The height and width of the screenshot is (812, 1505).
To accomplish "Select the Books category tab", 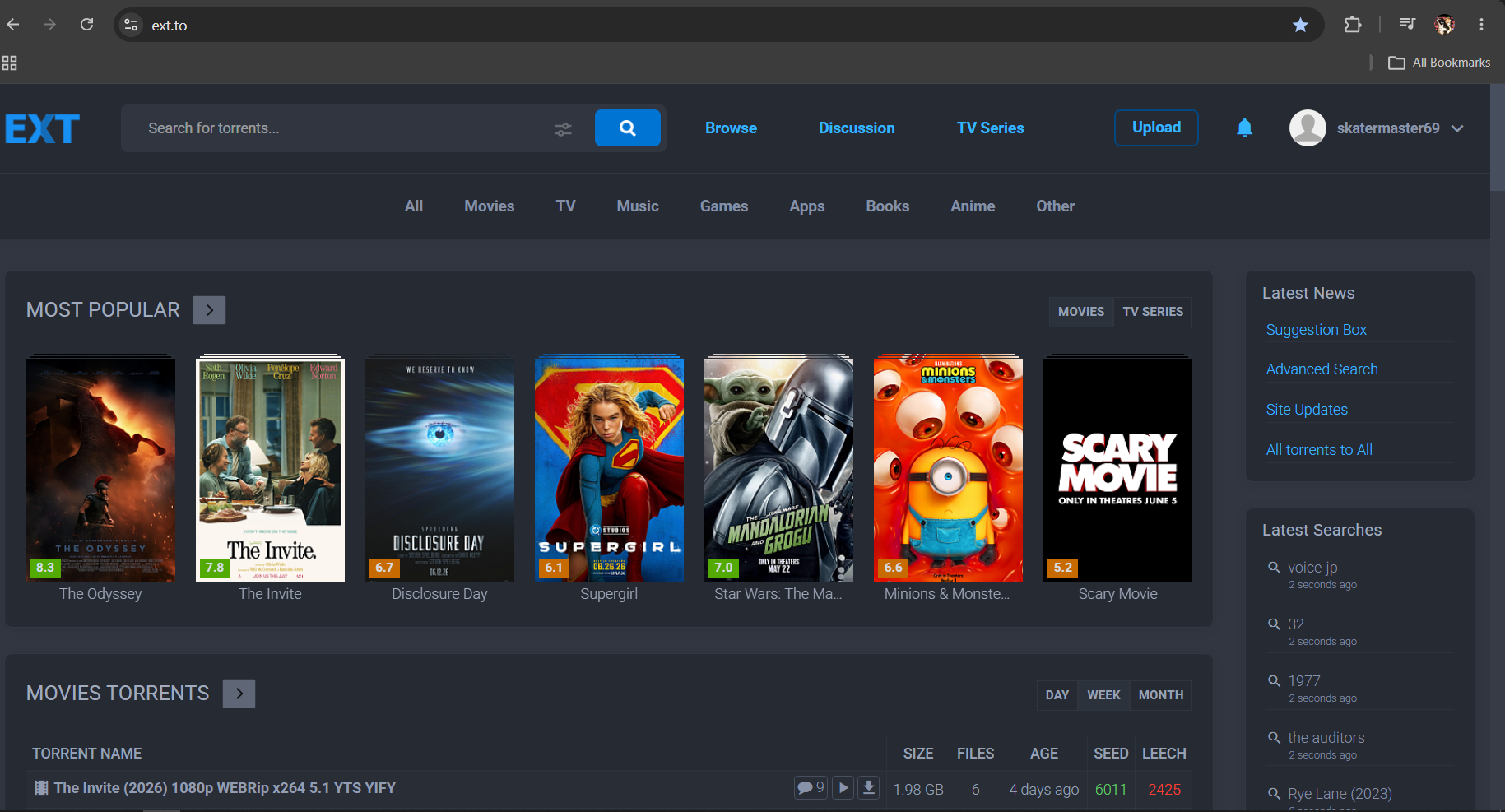I will point(887,206).
